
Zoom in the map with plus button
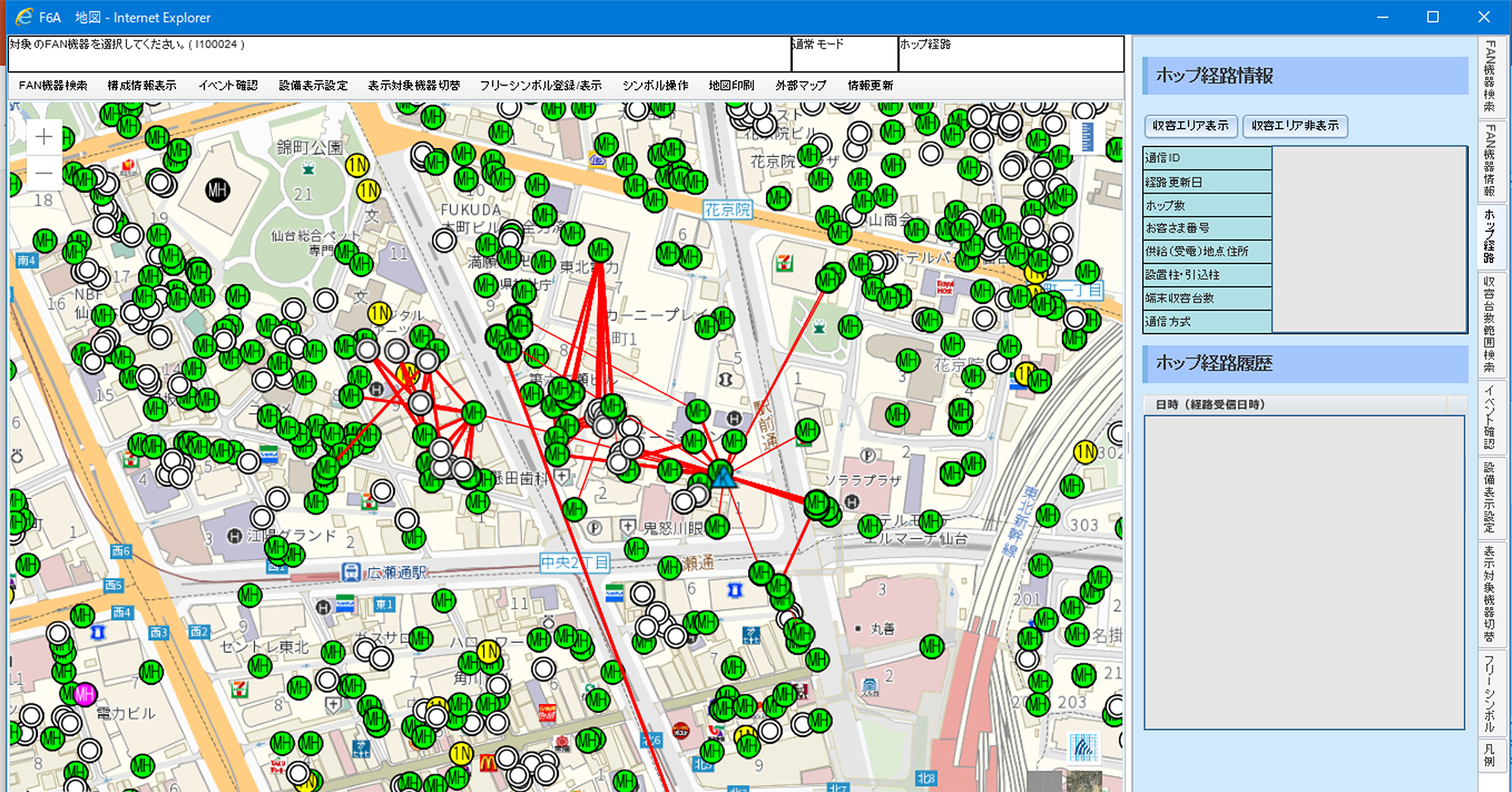click(x=44, y=137)
